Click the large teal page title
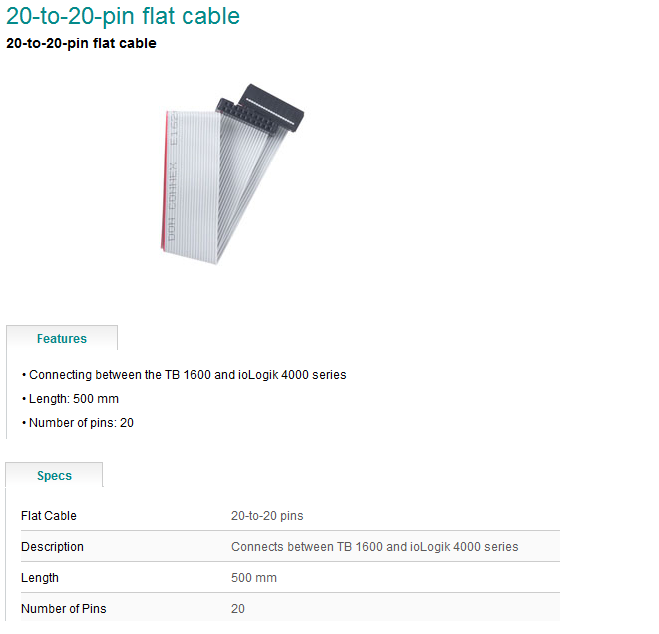Screen dimensions: 659x634 pyautogui.click(x=123, y=16)
